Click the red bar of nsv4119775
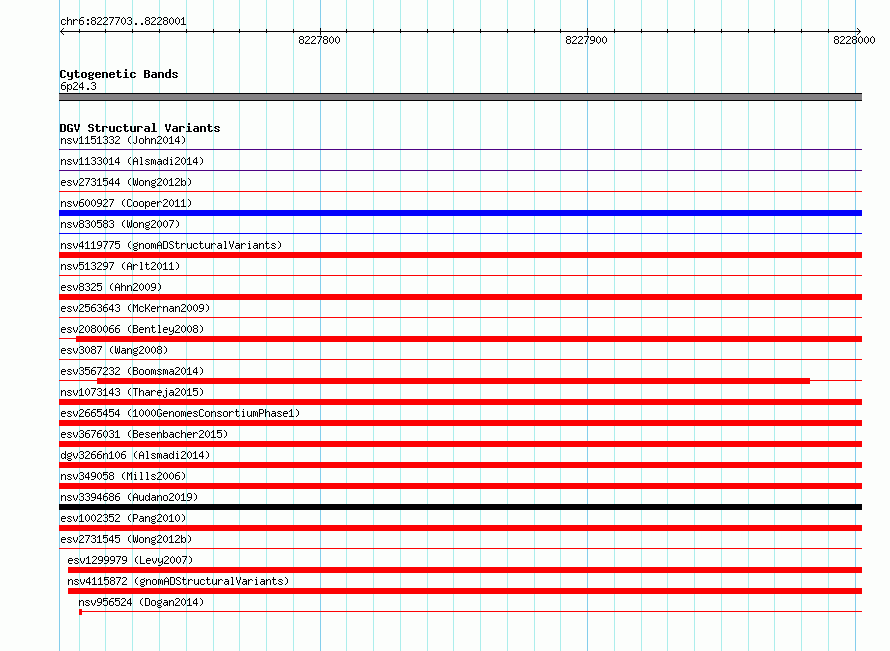This screenshot has width=890, height=651. (x=460, y=255)
